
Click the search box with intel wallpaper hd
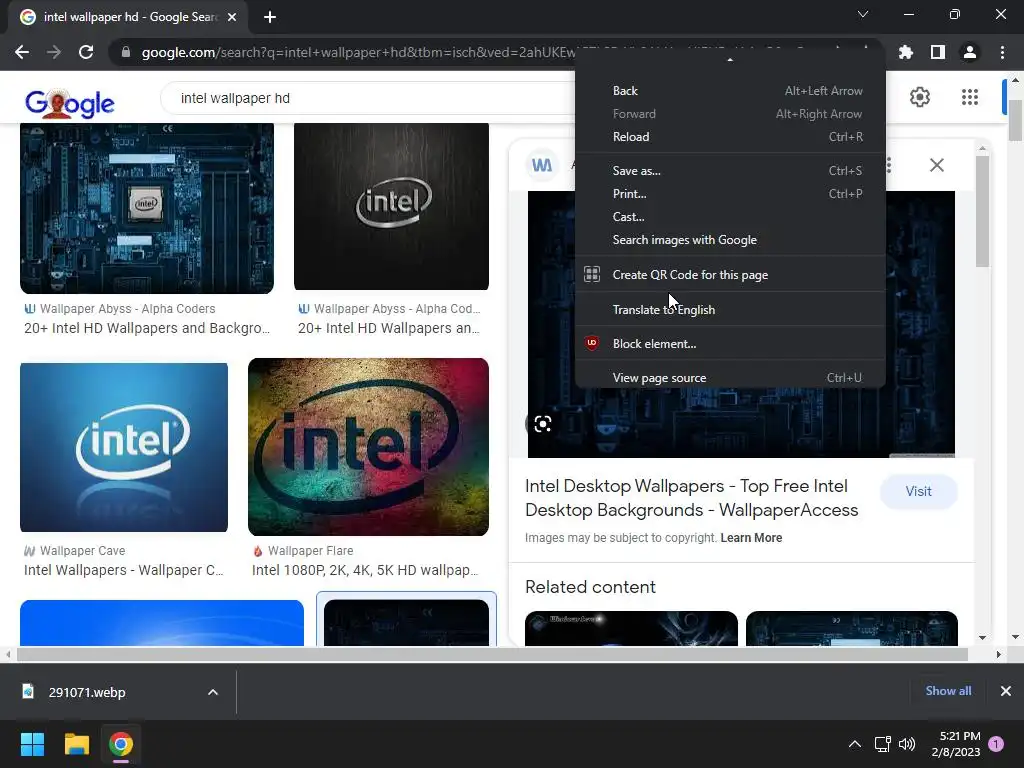tap(367, 98)
